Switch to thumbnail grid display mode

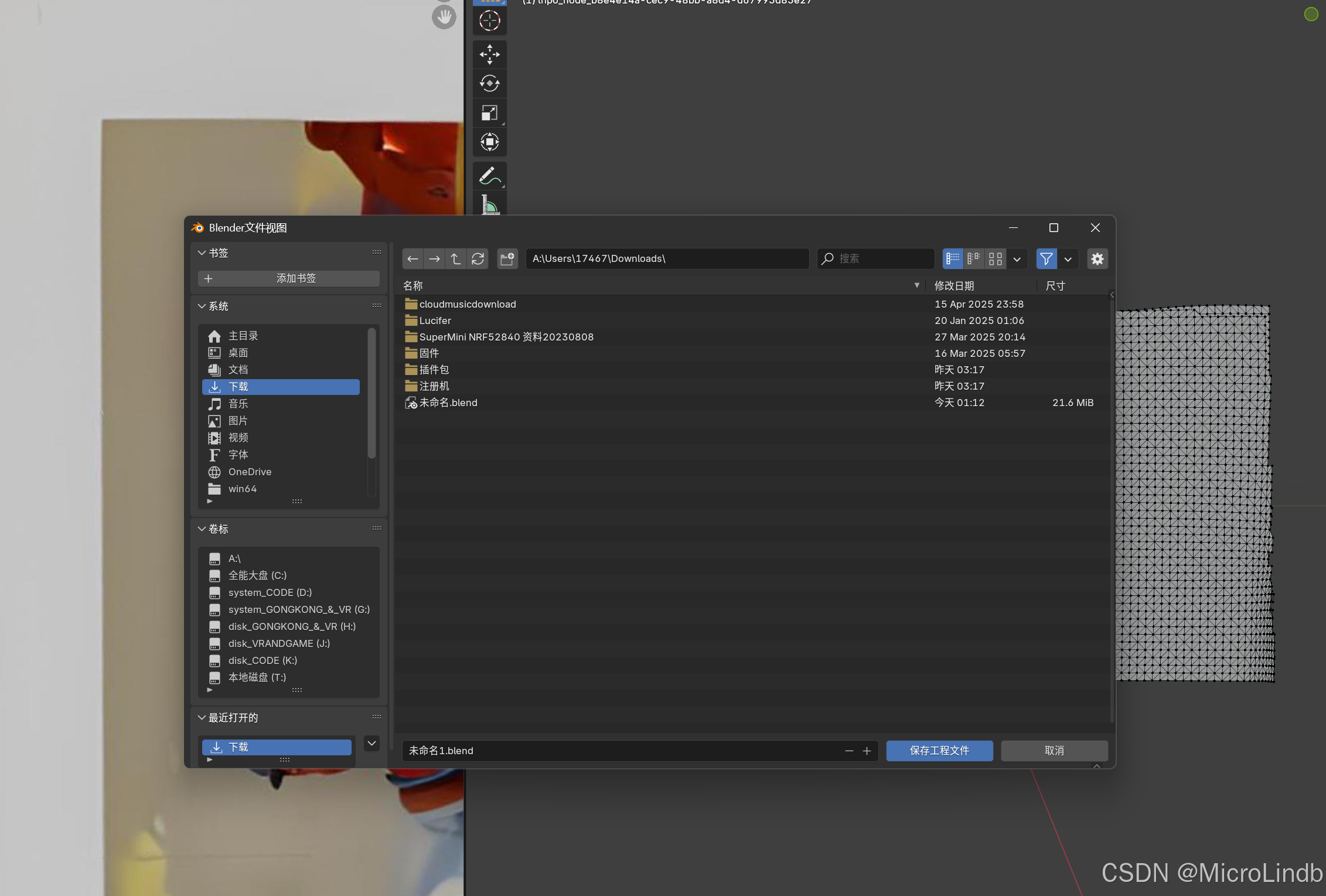point(995,258)
